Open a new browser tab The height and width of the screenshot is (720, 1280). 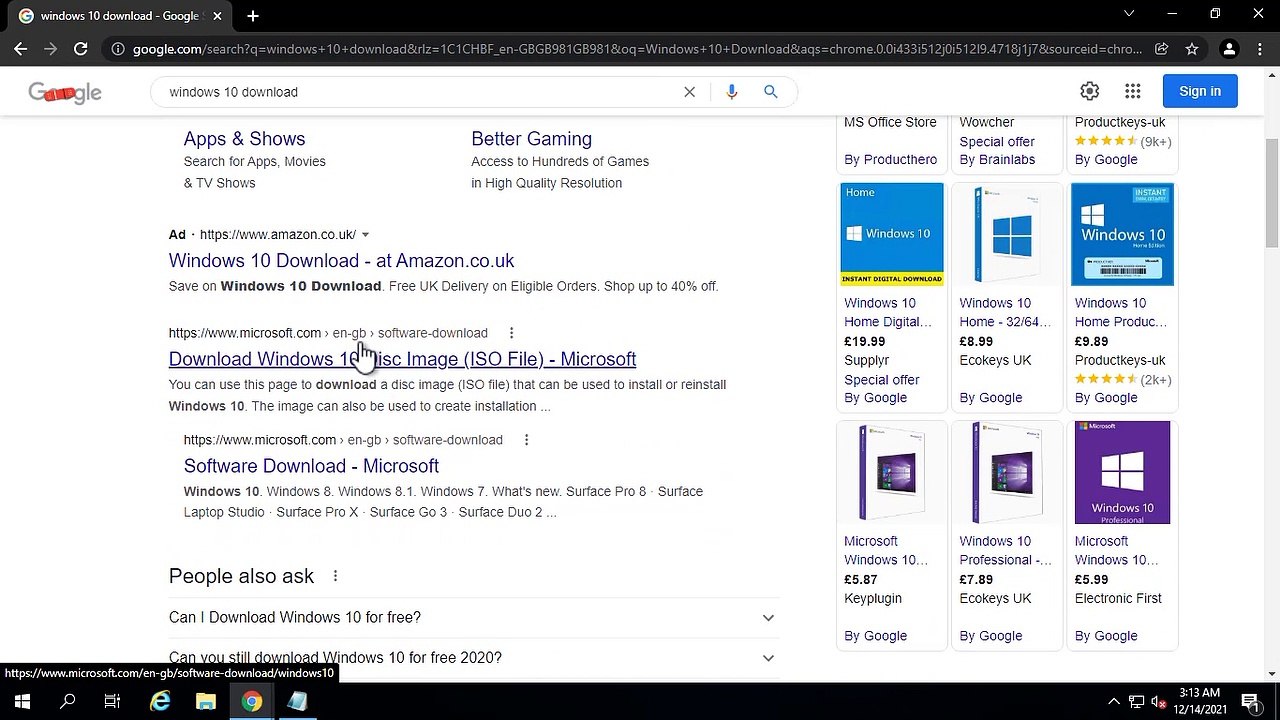pos(253,16)
